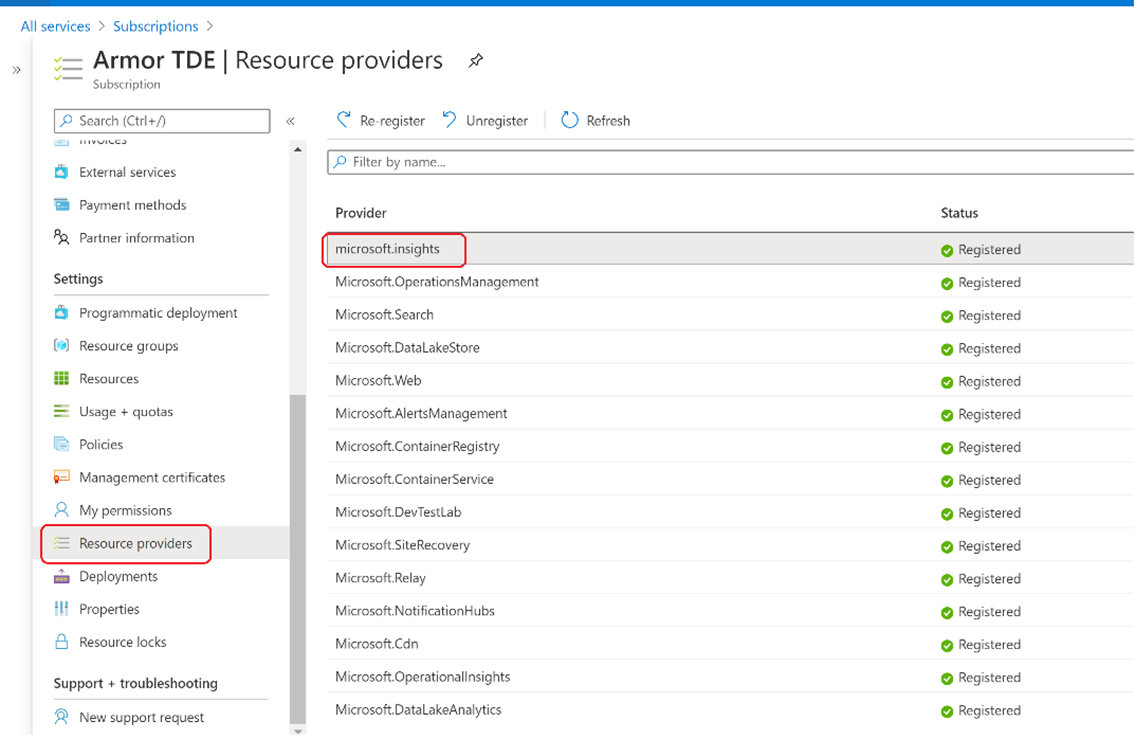Click the pin icon beside the page title
This screenshot has height=739, width=1135.
pyautogui.click(x=476, y=61)
